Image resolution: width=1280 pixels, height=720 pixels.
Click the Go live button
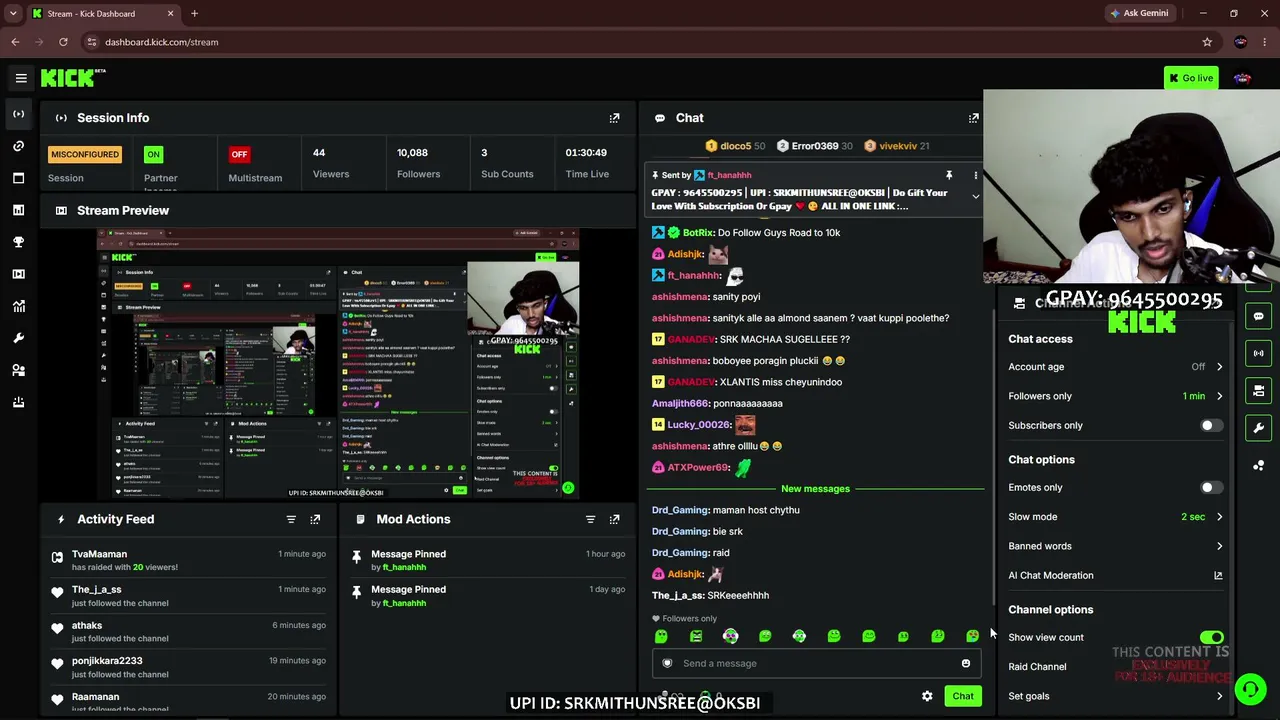tap(1191, 78)
